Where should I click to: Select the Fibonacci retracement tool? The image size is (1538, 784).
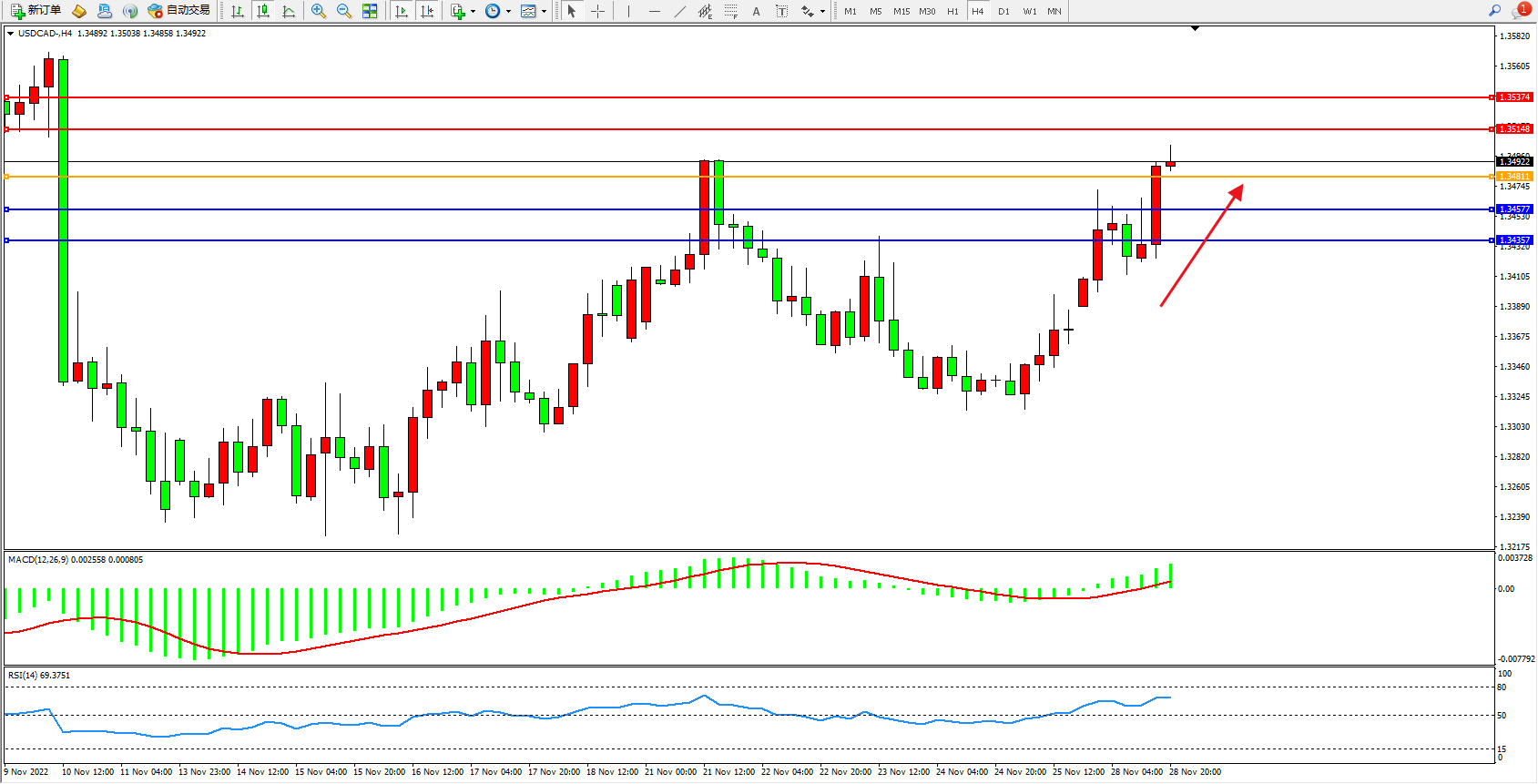pyautogui.click(x=730, y=11)
